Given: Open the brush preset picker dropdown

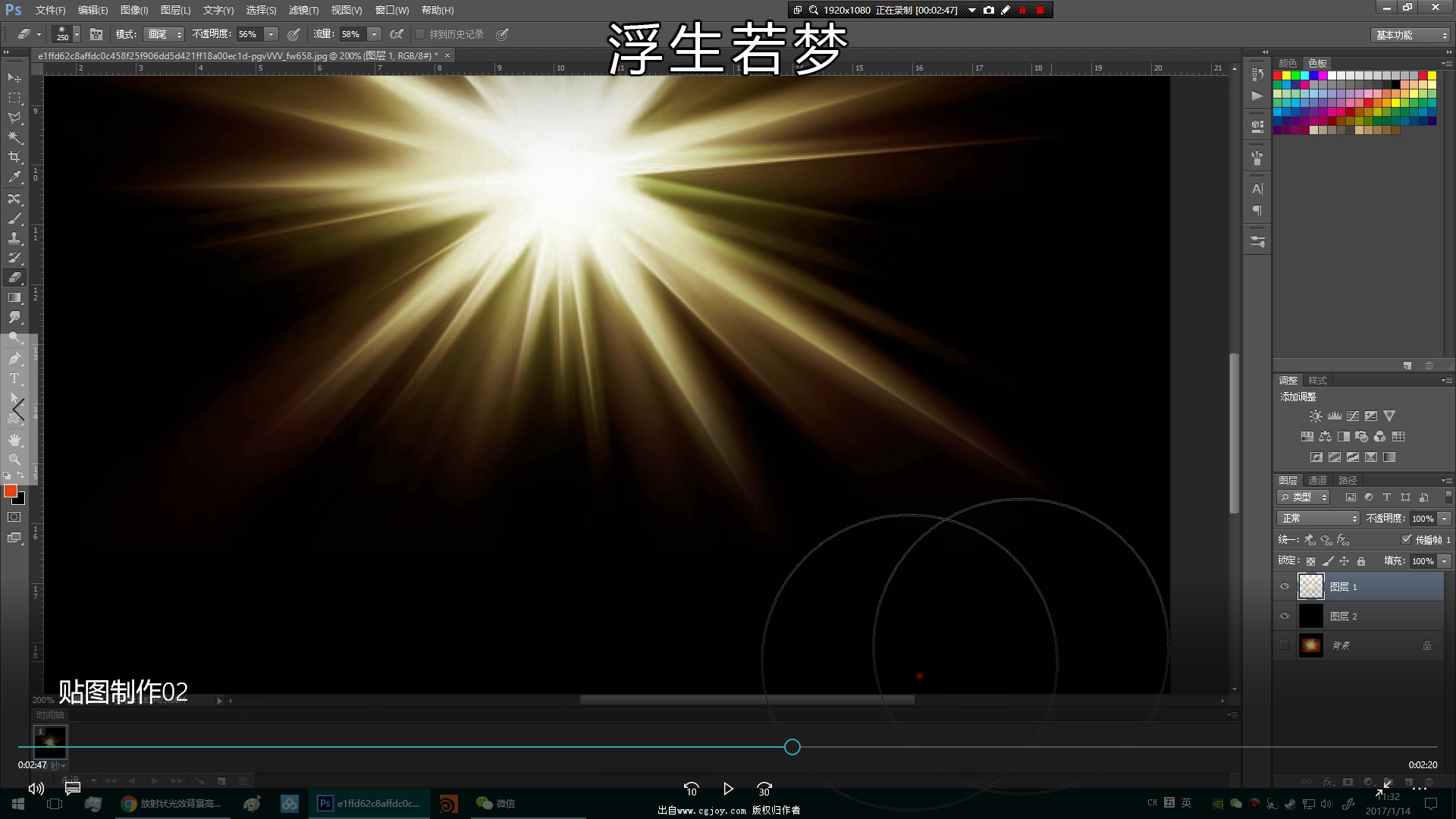Looking at the screenshot, I should (77, 35).
